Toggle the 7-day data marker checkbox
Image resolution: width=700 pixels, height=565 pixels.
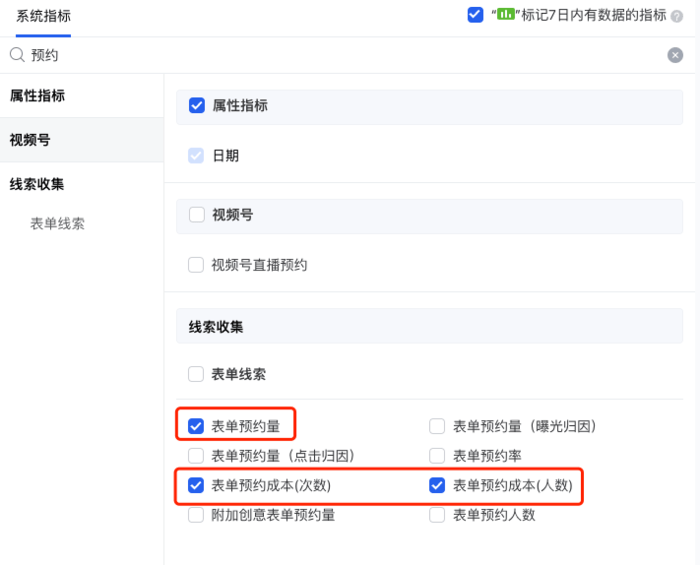(475, 15)
